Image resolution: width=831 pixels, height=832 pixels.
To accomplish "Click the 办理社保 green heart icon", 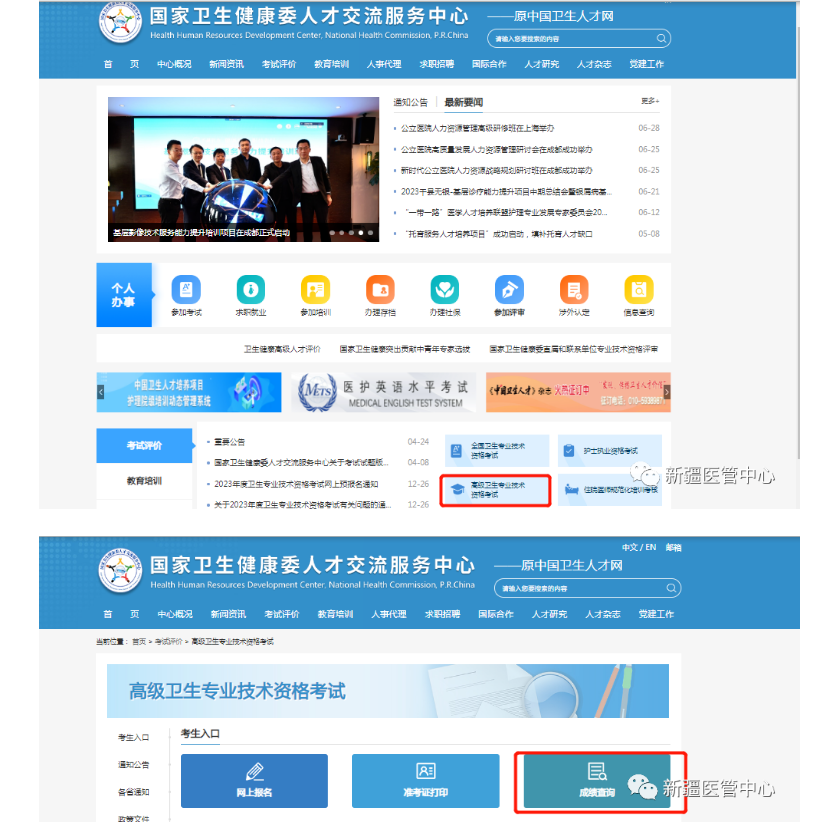I will [445, 290].
